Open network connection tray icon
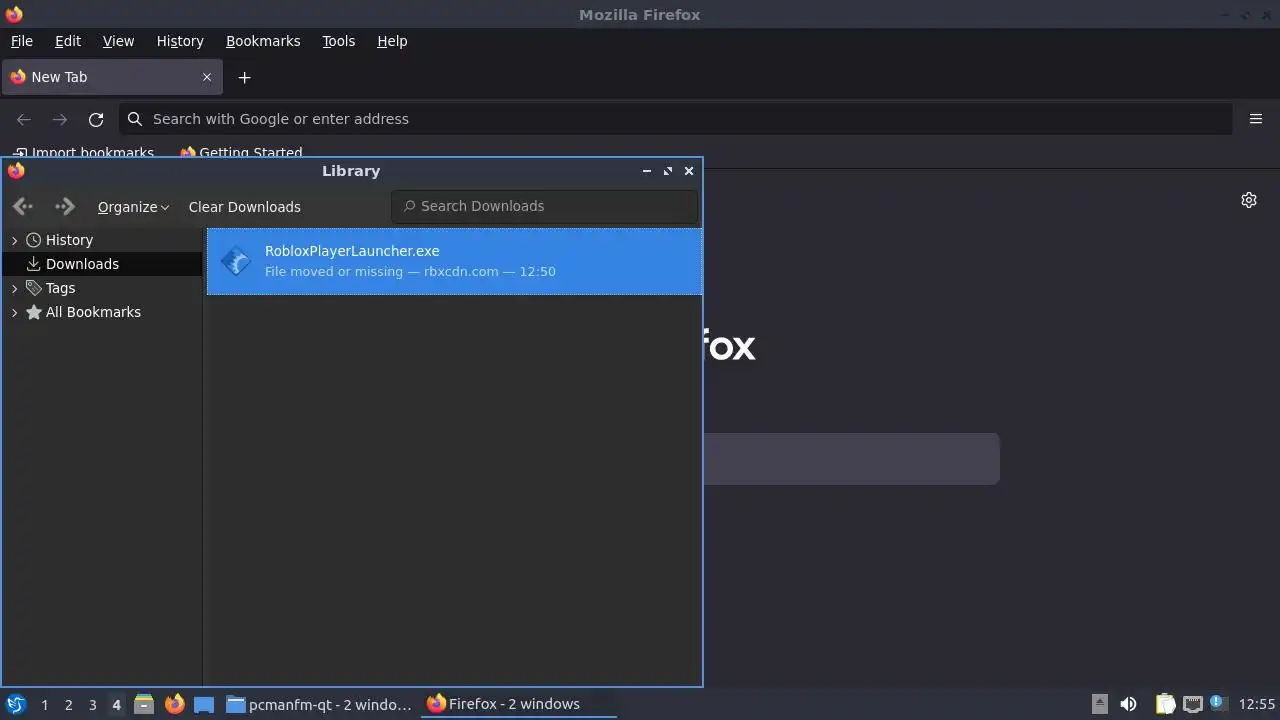 pos(1192,704)
